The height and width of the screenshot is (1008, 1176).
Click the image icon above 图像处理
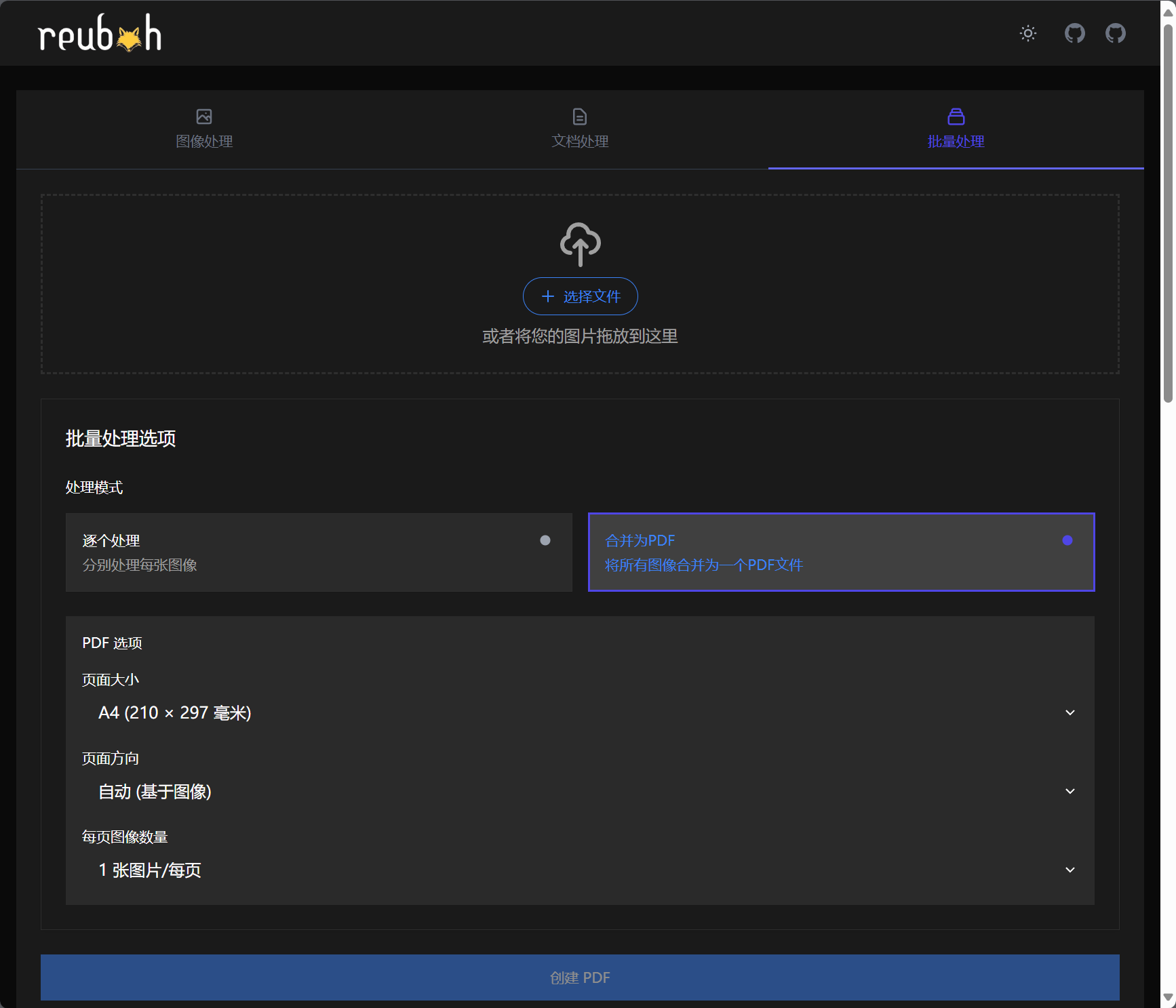point(204,117)
